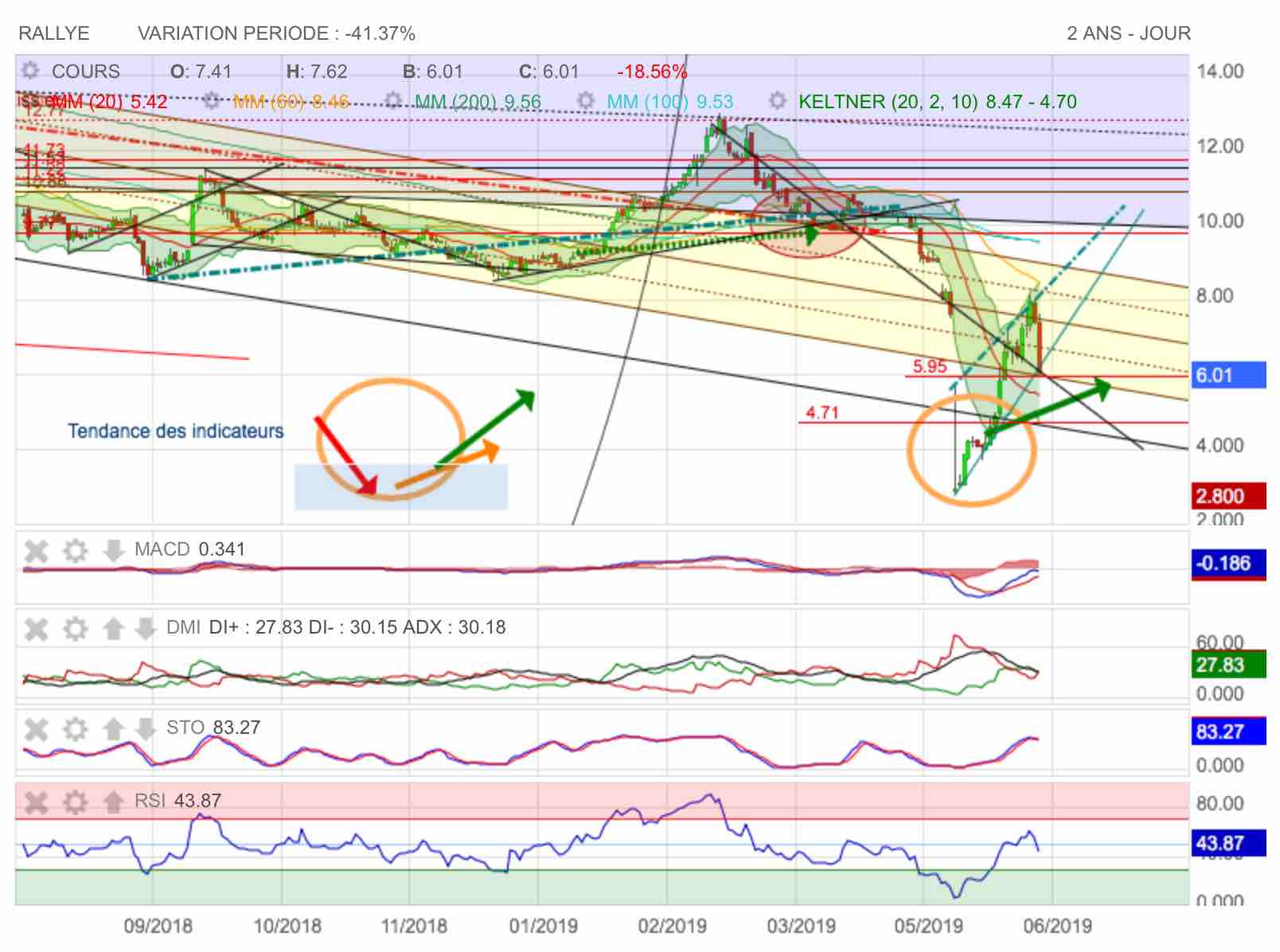The width and height of the screenshot is (1280, 952).
Task: Click the COURS label
Action: point(85,71)
